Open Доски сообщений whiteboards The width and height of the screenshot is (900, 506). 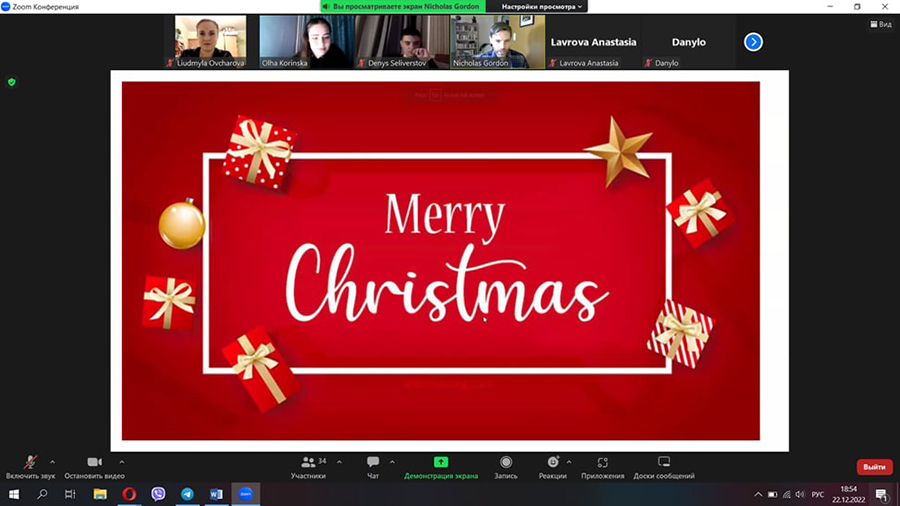click(x=663, y=465)
